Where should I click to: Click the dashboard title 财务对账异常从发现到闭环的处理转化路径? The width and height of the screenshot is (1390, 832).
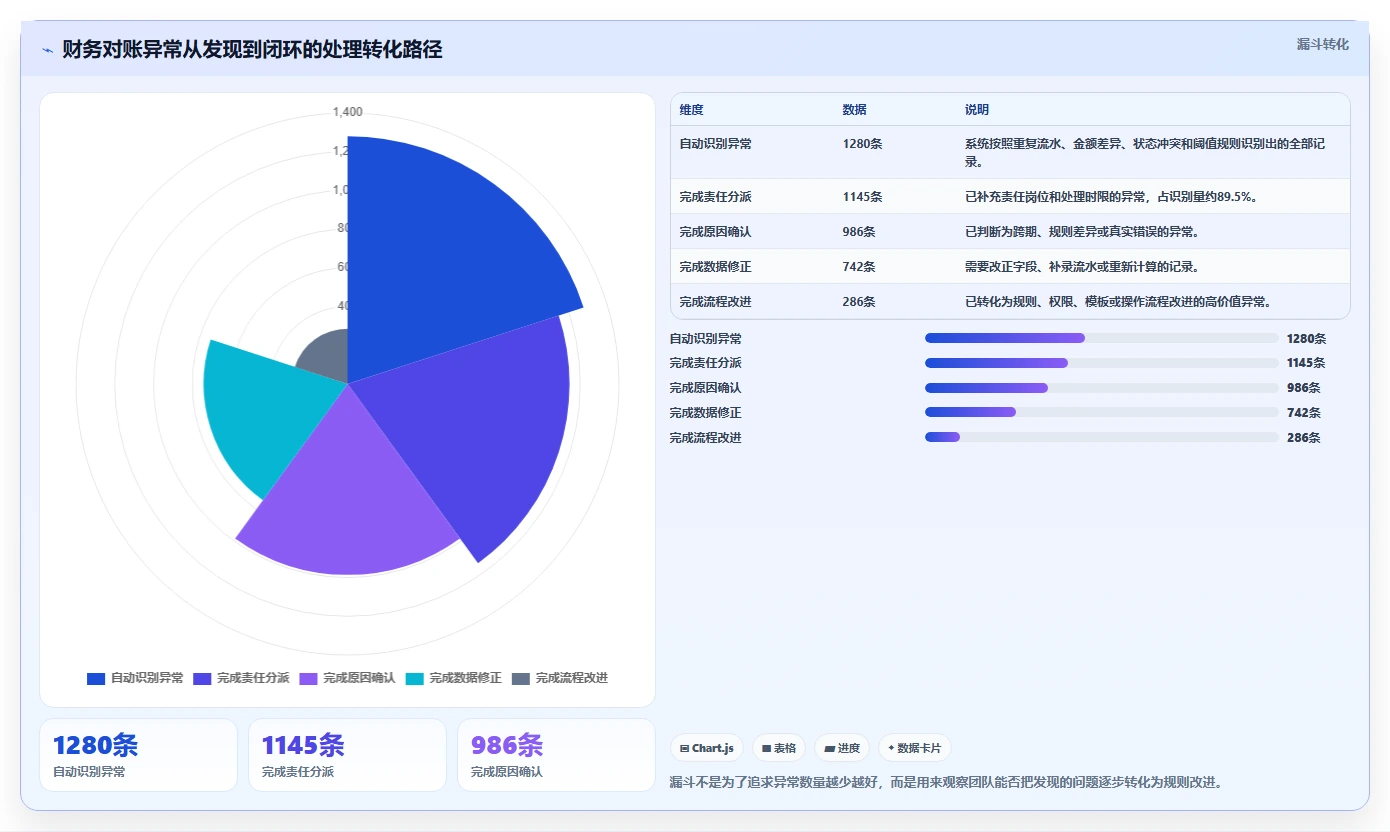[x=252, y=49]
